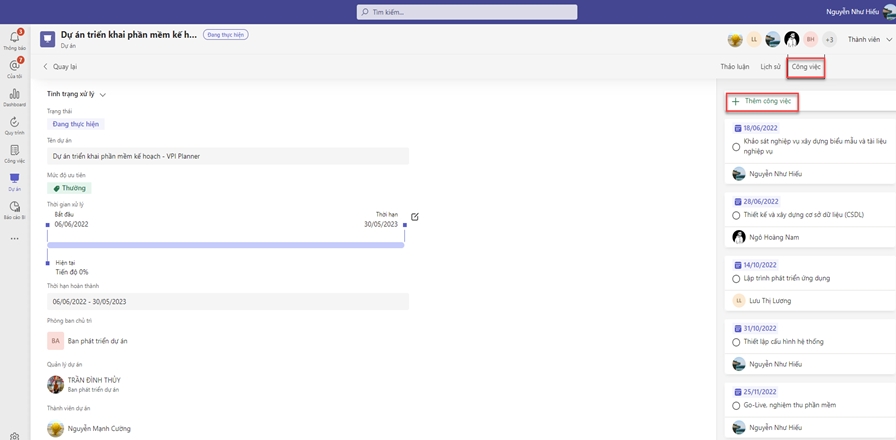
Task: Click the Thêm công việc button
Action: 762,101
